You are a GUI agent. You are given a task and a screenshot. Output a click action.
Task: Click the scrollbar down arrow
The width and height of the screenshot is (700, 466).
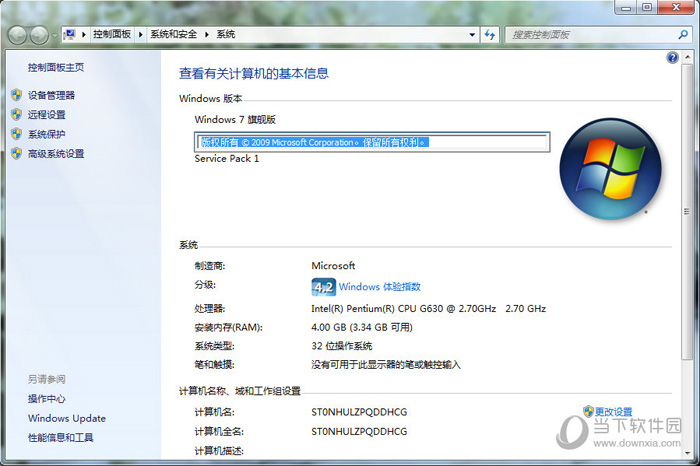[687, 453]
